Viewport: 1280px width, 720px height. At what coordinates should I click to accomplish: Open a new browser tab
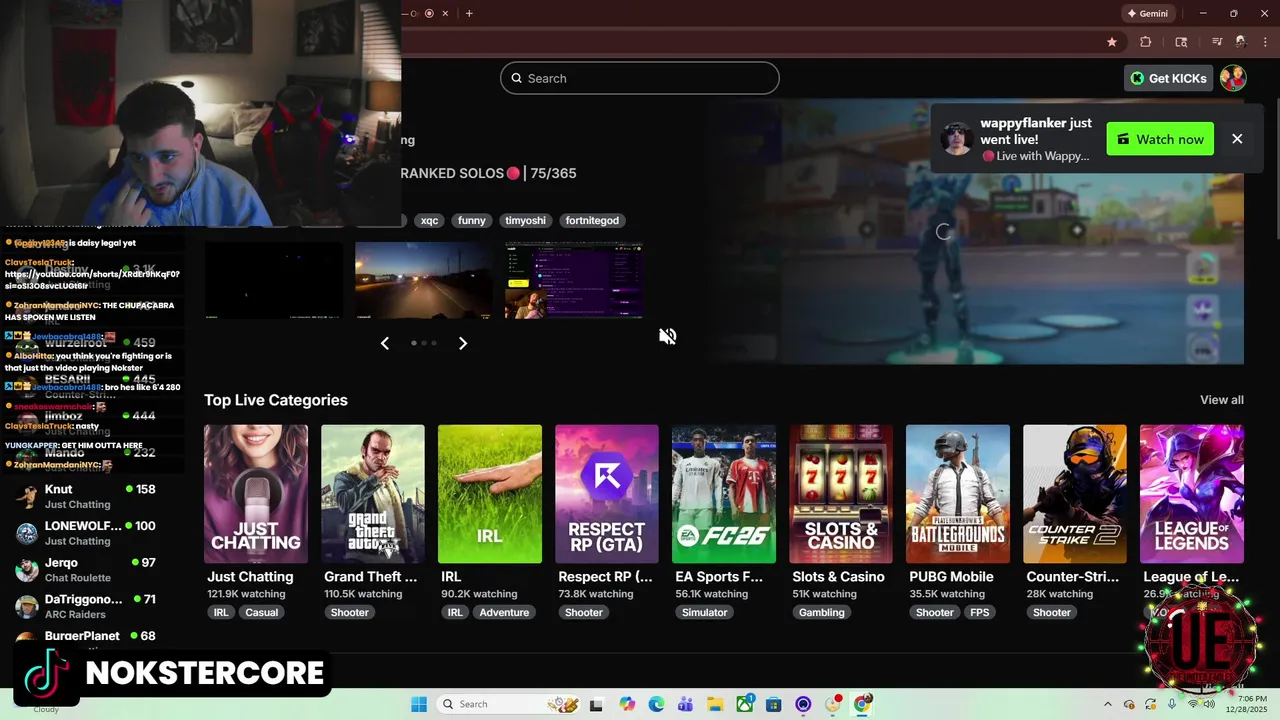tap(469, 13)
